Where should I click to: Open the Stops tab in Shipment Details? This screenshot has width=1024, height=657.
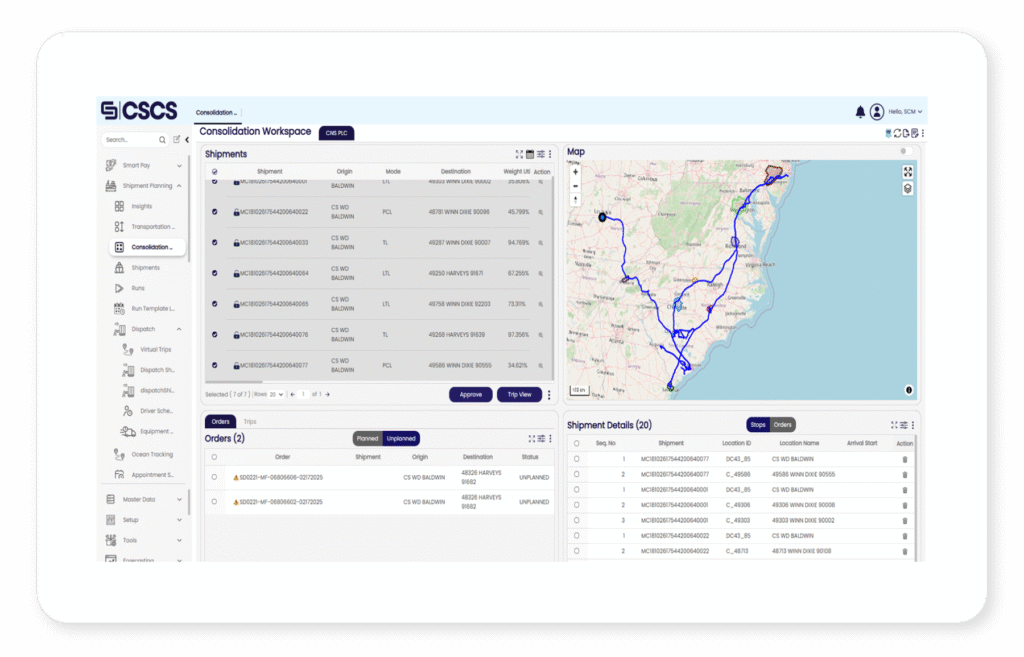[760, 424]
